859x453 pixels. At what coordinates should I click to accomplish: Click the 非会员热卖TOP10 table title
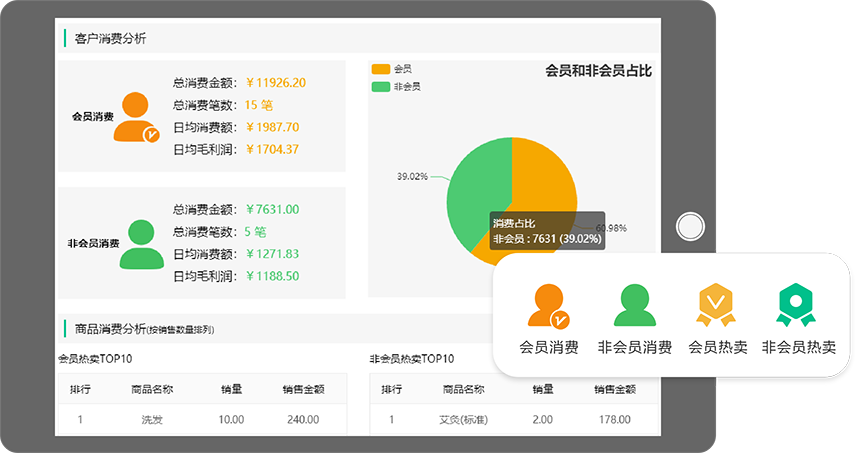coord(412,359)
